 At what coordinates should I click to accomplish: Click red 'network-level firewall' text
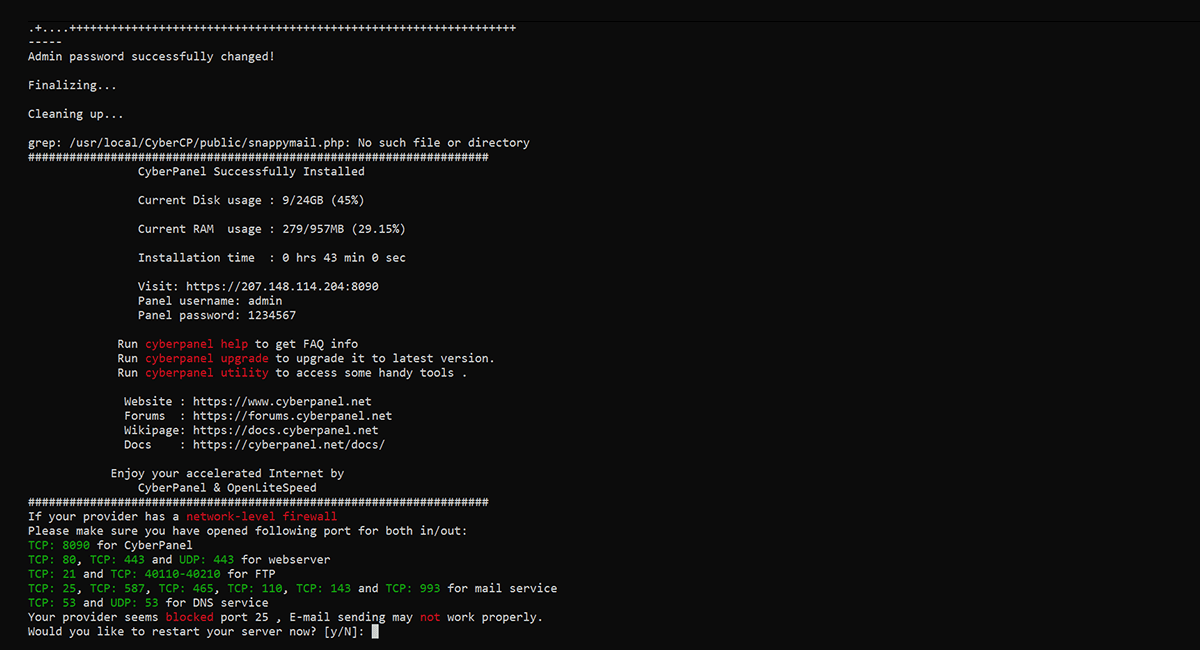[261, 517]
